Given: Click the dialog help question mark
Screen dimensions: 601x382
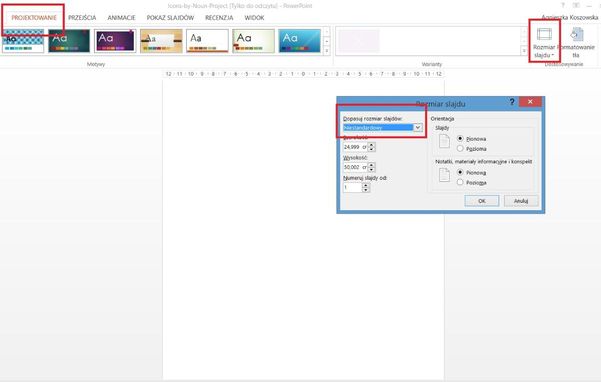Looking at the screenshot, I should (x=512, y=102).
